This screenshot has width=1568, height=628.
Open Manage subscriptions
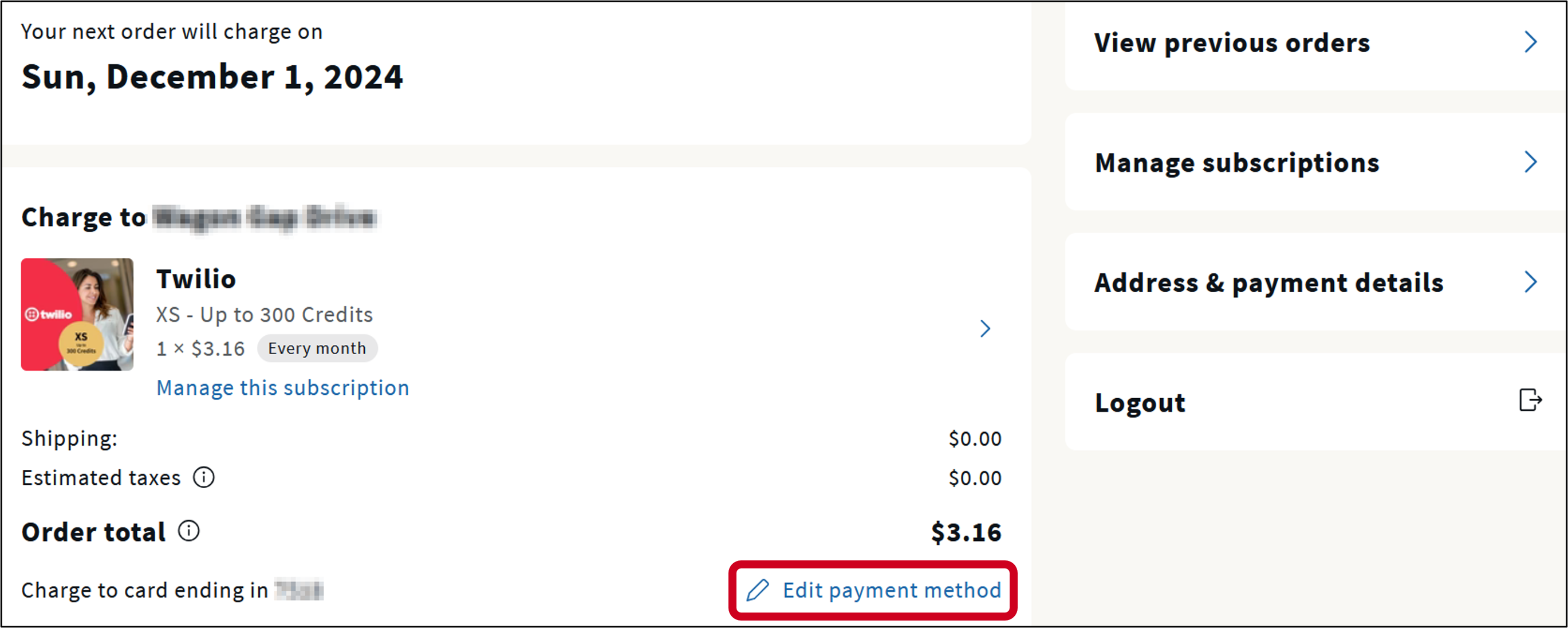click(1237, 162)
